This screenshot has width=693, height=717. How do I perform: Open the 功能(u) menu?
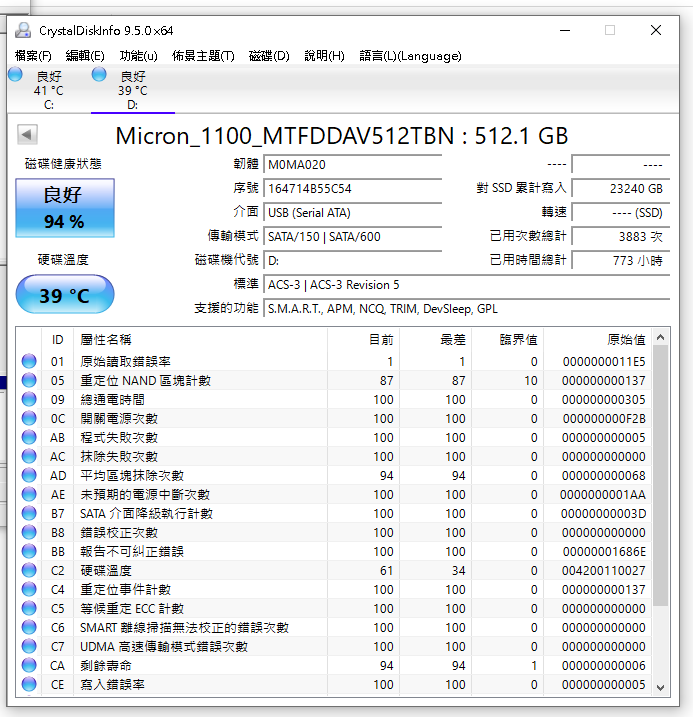click(139, 56)
